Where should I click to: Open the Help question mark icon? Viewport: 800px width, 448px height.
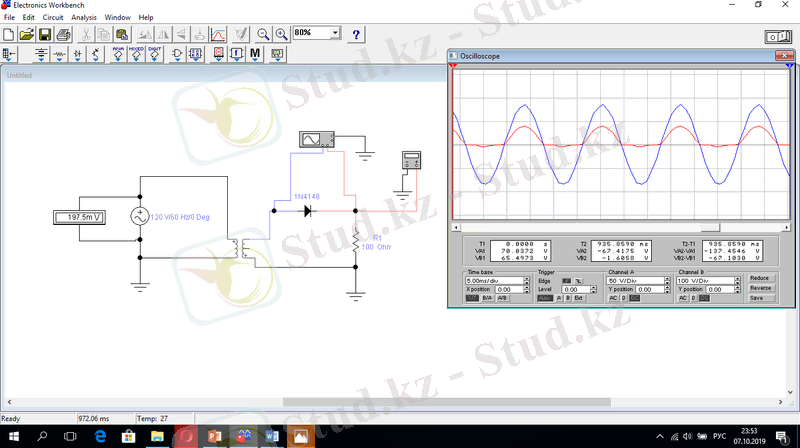click(356, 34)
